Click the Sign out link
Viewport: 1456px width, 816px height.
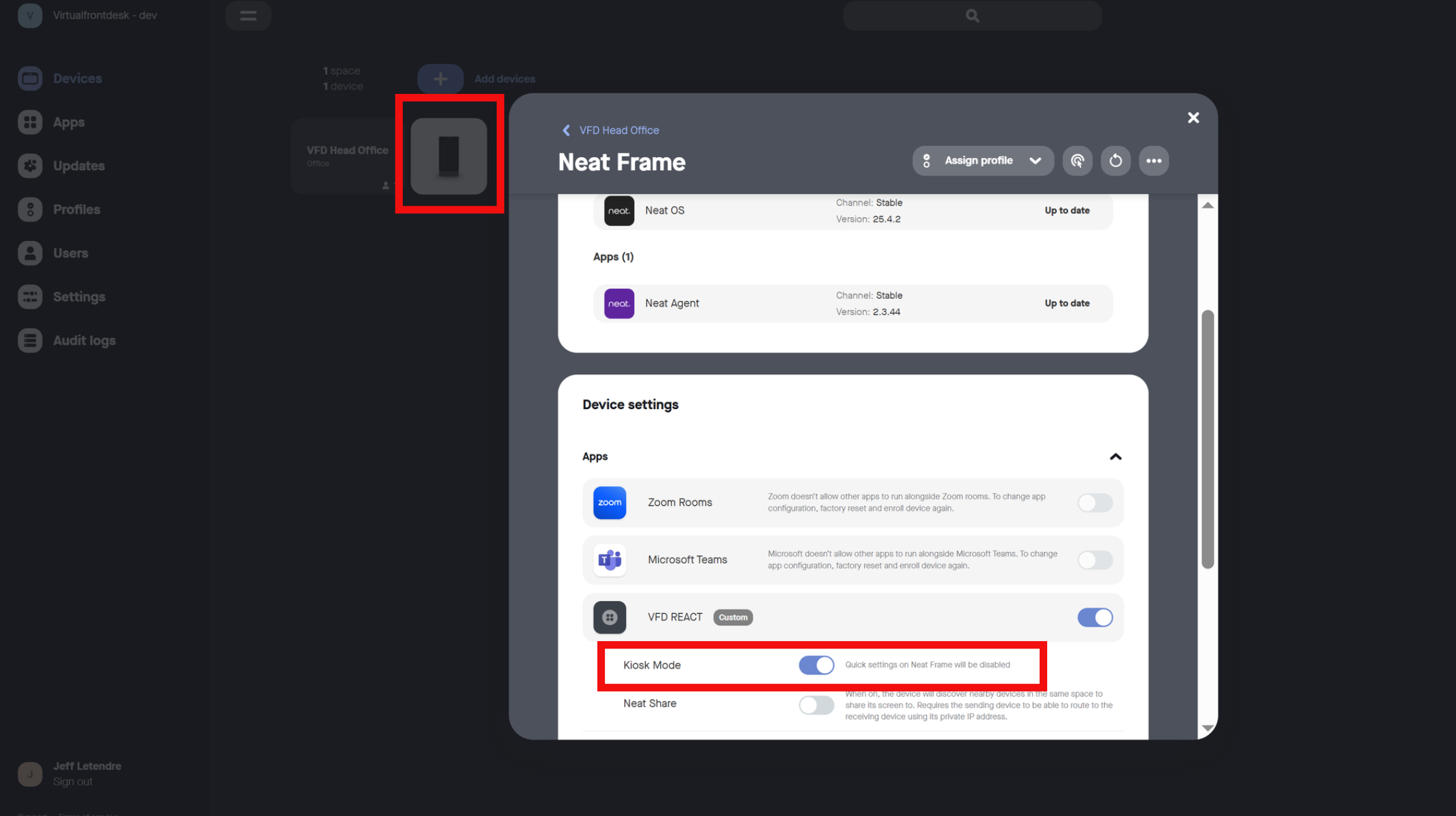(x=73, y=782)
